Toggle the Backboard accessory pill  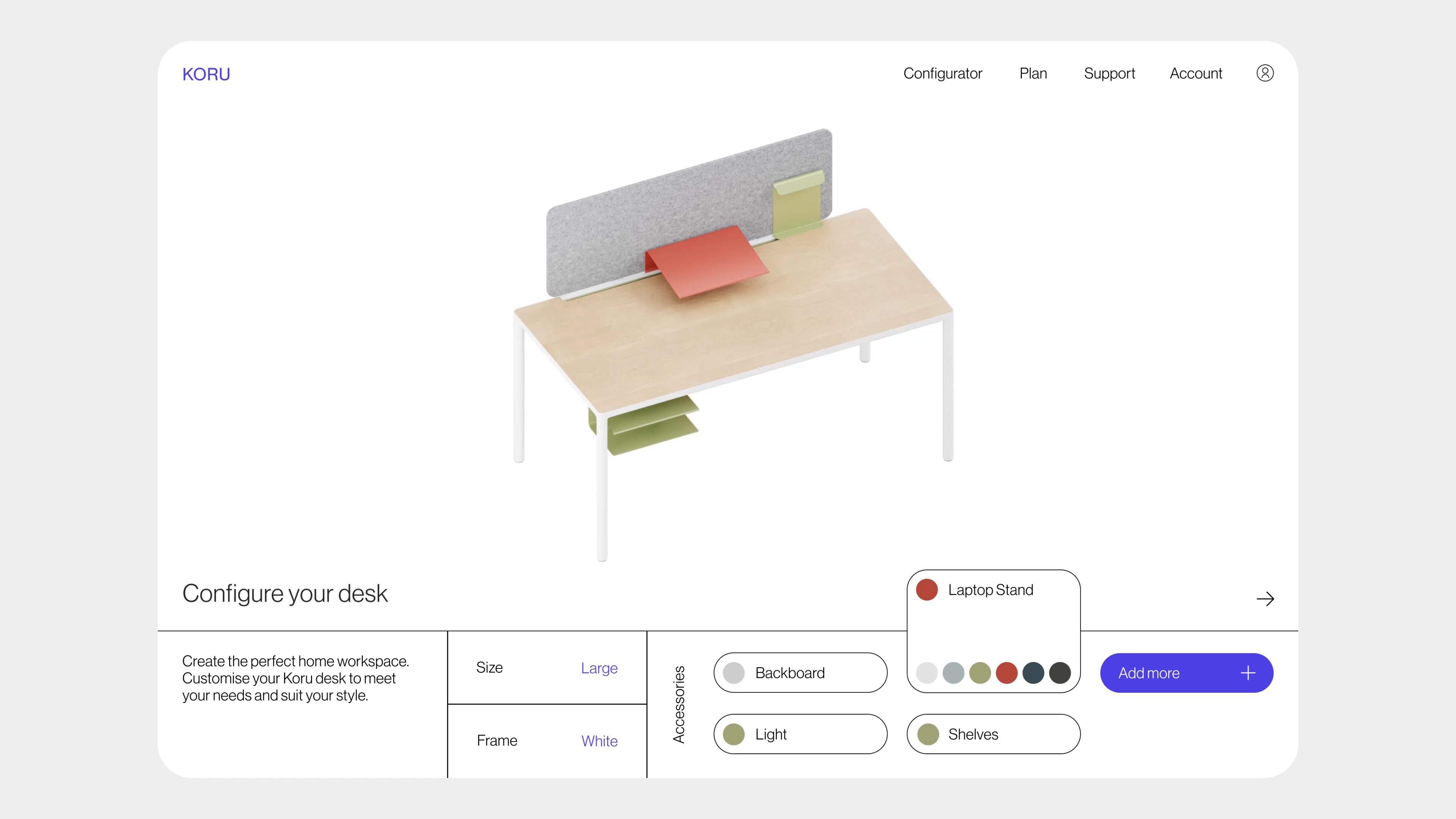tap(800, 673)
